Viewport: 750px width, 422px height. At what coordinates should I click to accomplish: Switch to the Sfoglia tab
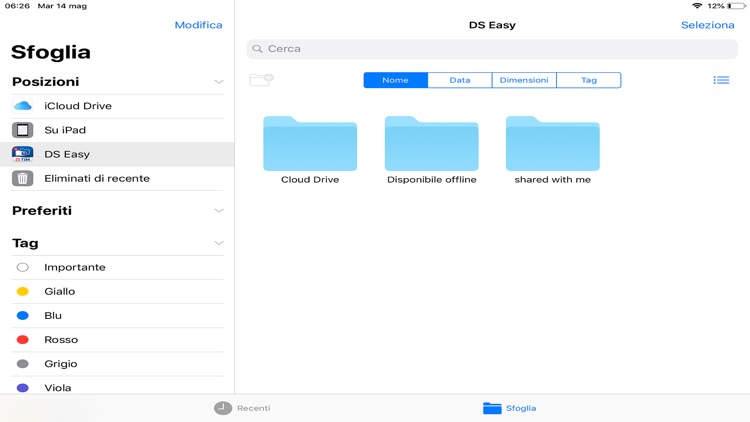[x=510, y=408]
